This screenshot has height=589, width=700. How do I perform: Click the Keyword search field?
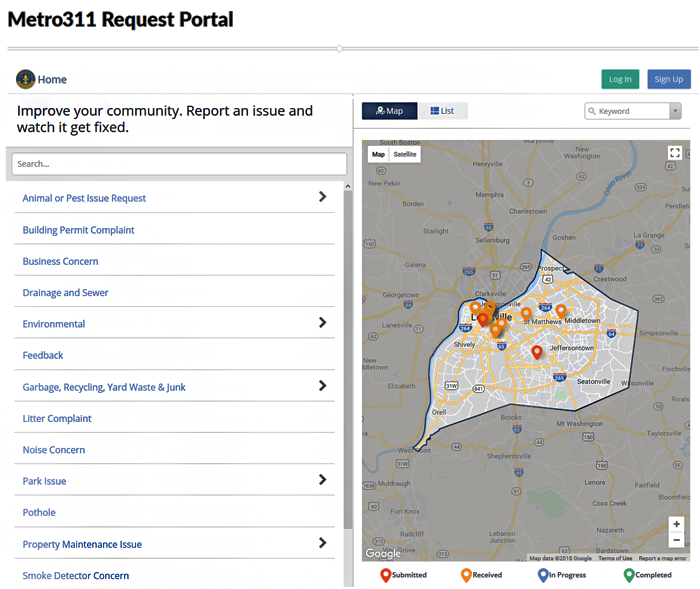[627, 111]
